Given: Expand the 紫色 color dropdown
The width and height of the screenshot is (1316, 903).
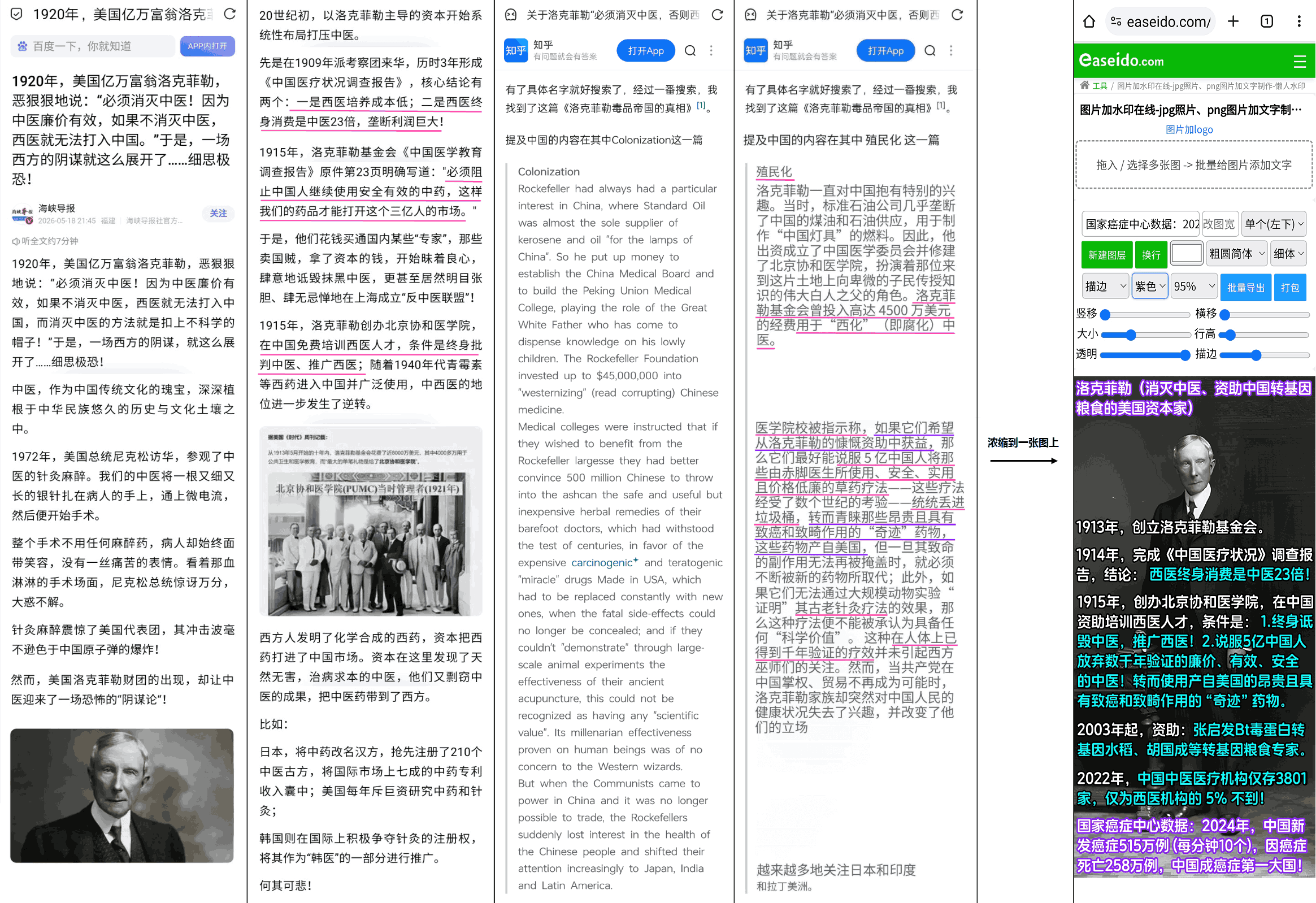Looking at the screenshot, I should [x=1149, y=286].
